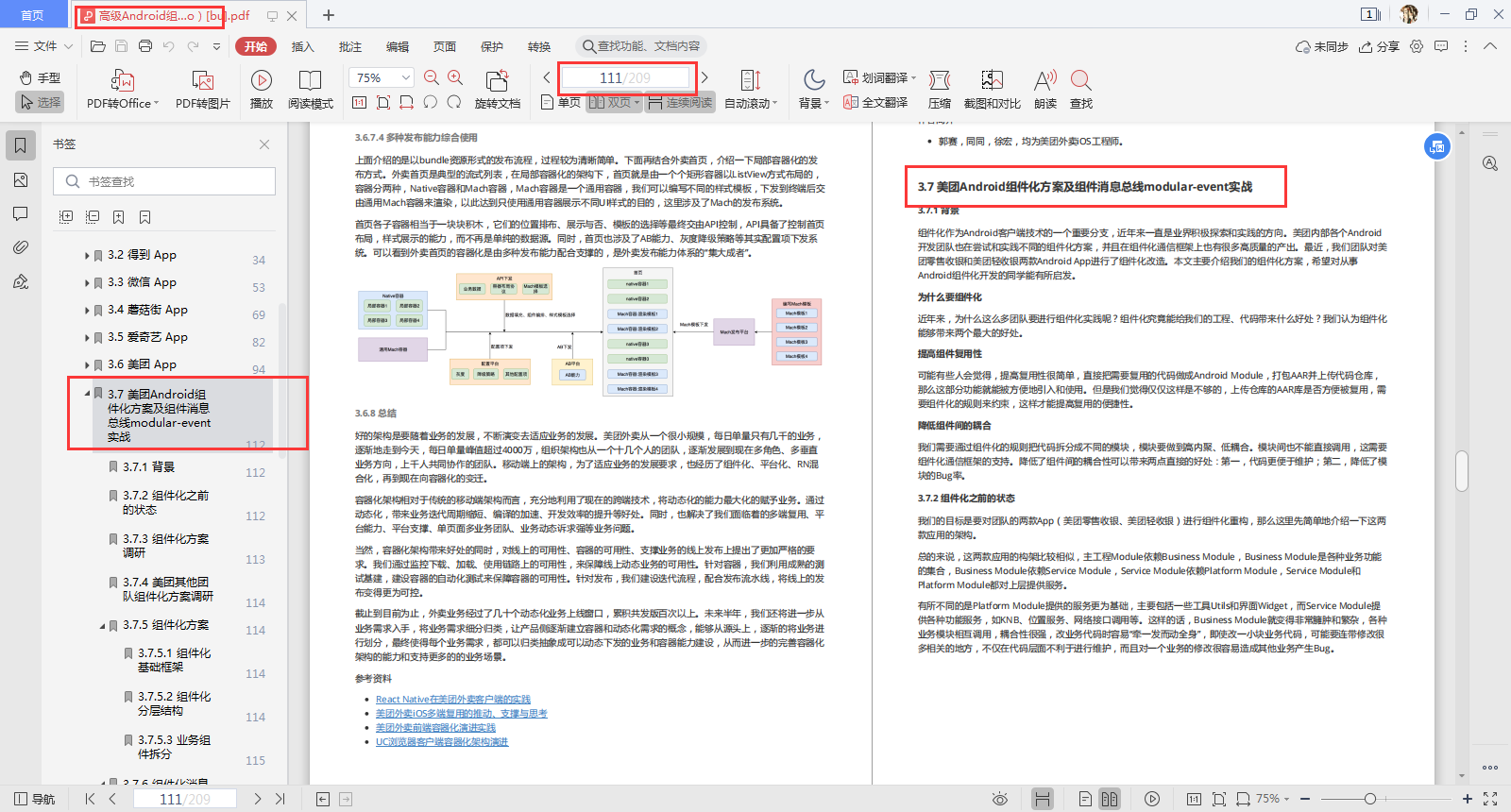This screenshot has height=812, width=1511.
Task: Open the zoom percentage dropdown
Action: point(406,77)
